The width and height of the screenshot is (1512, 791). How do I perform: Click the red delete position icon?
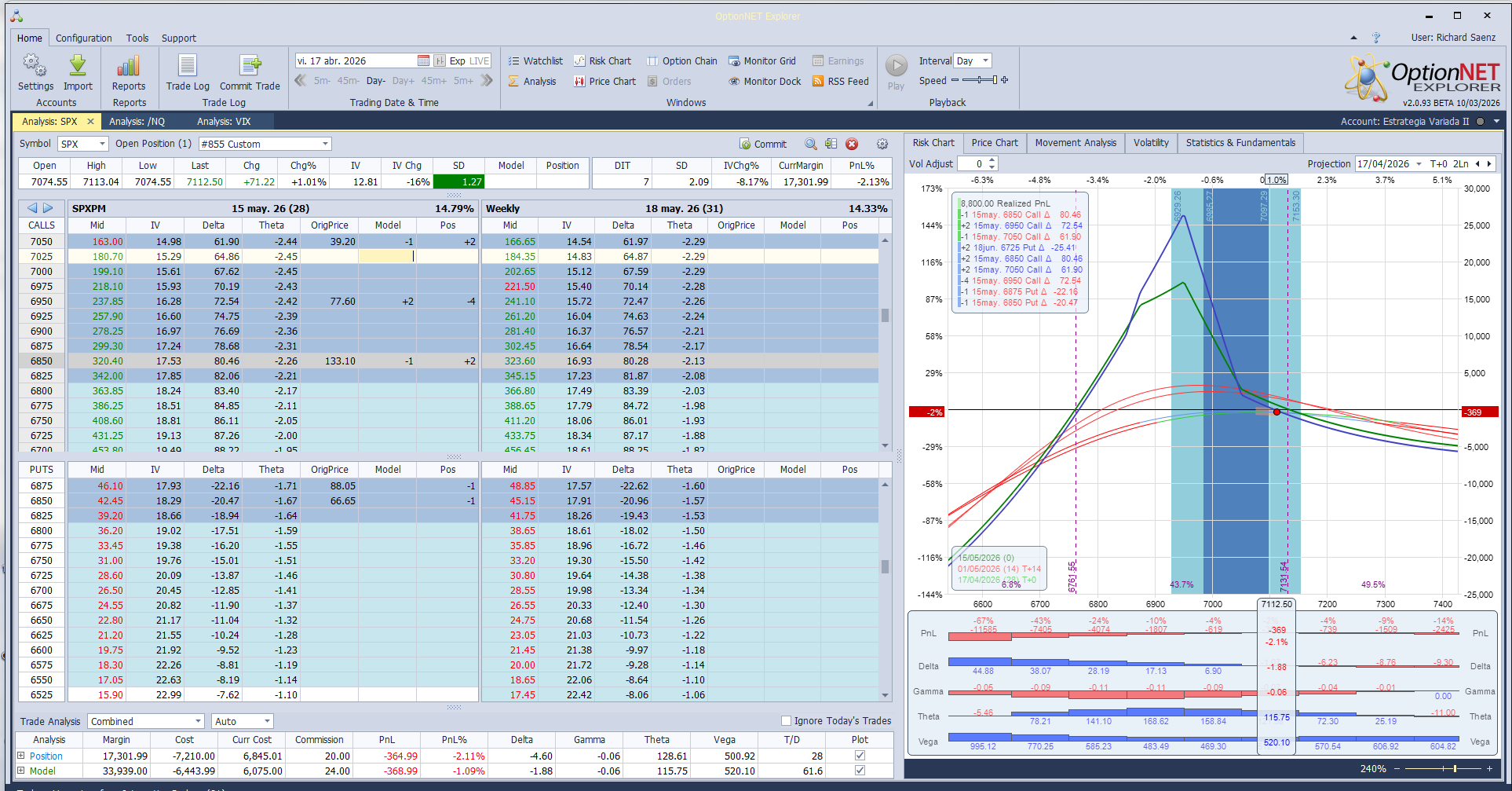pyautogui.click(x=852, y=145)
